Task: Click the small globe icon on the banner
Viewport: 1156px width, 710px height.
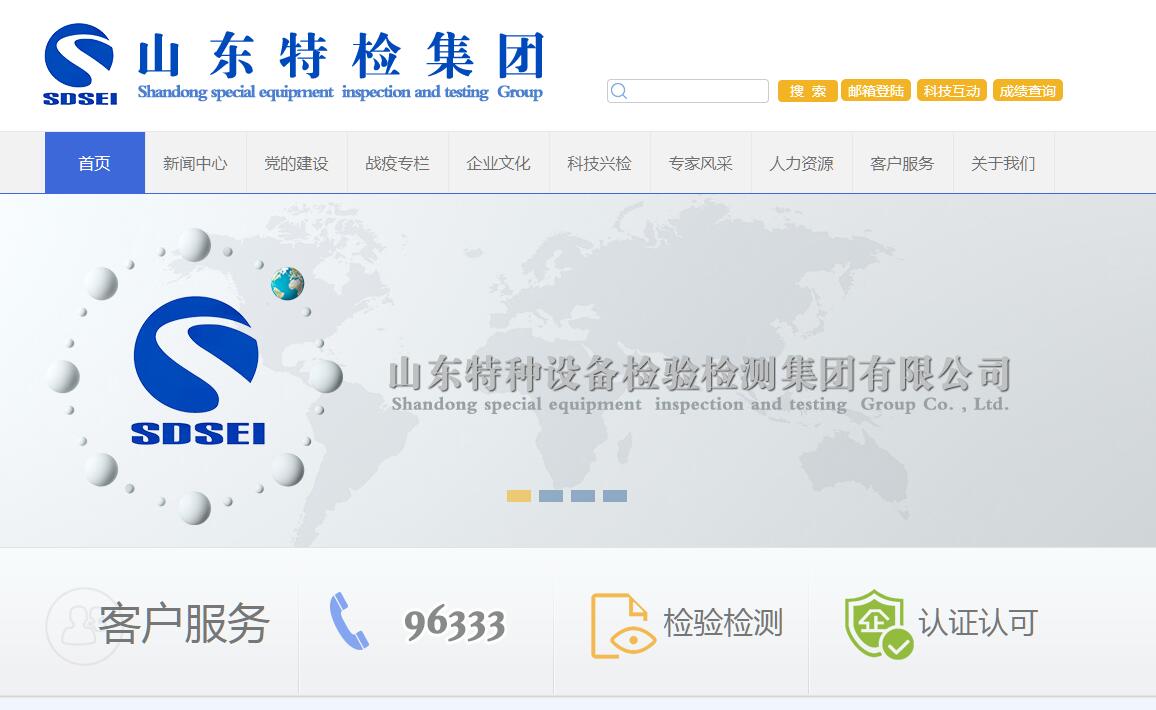Action: [x=287, y=284]
